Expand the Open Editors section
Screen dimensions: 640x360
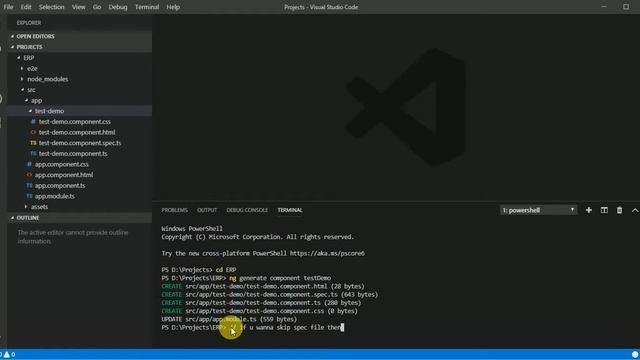click(80, 36)
